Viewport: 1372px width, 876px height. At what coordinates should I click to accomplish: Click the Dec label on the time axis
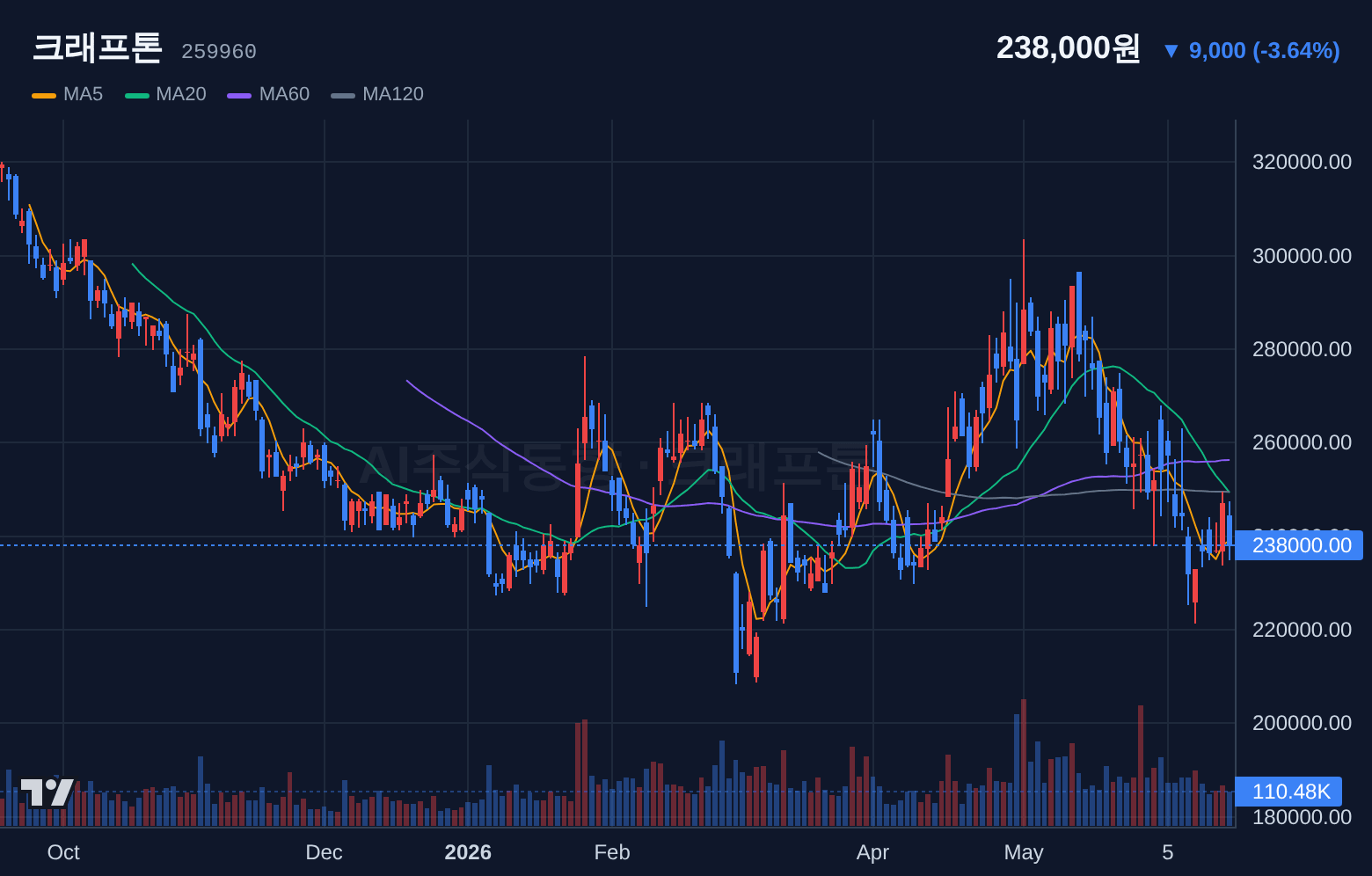(x=324, y=852)
